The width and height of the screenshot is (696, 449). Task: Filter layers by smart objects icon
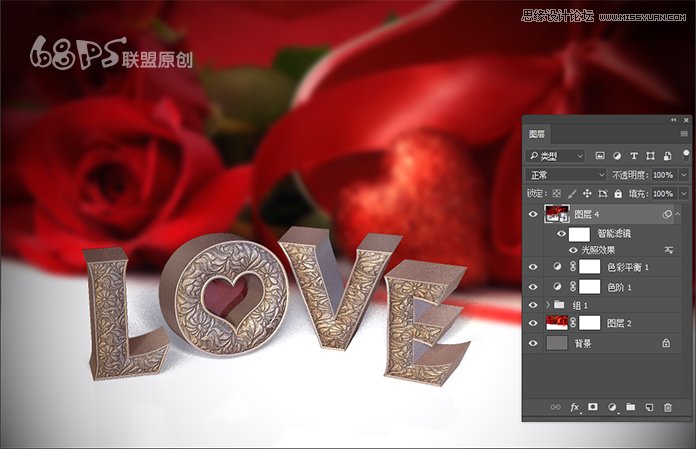point(667,156)
